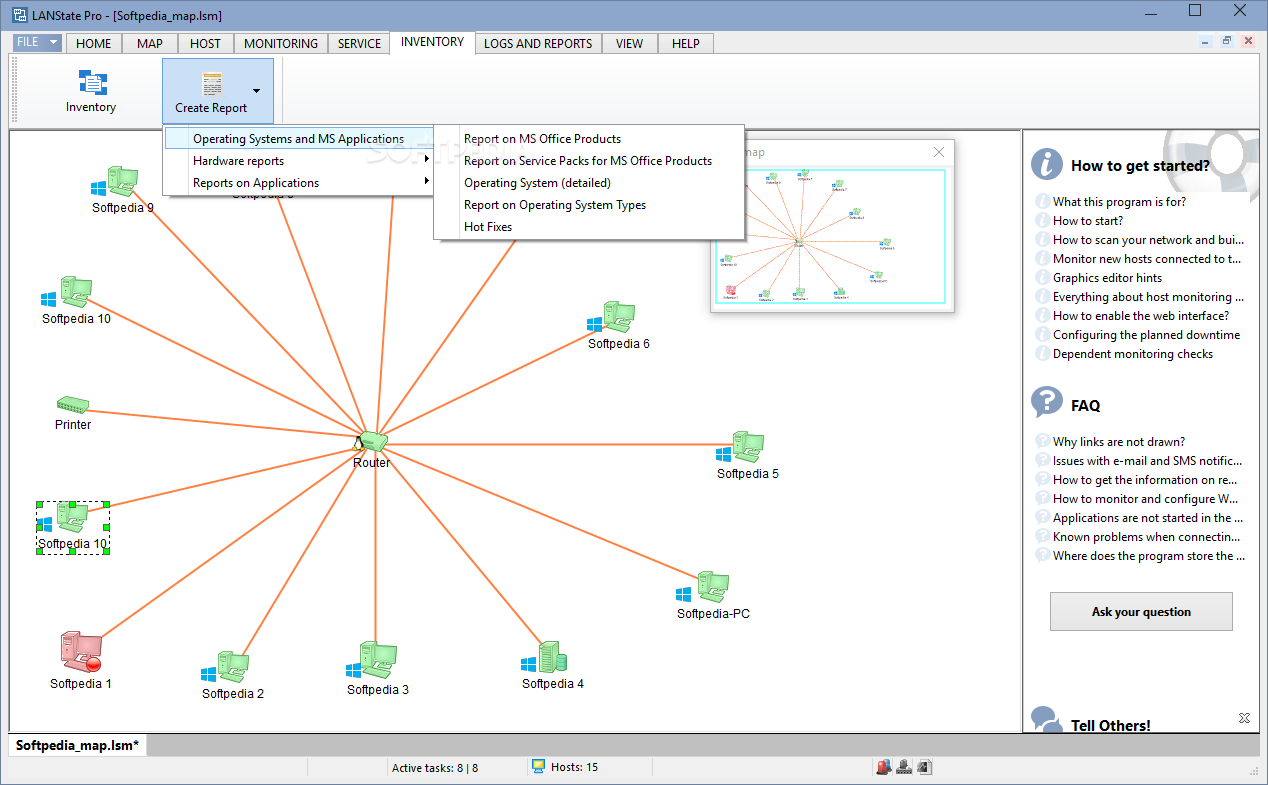Viewport: 1268px width, 785px height.
Task: Click the network device icon in status bar
Action: [x=904, y=767]
